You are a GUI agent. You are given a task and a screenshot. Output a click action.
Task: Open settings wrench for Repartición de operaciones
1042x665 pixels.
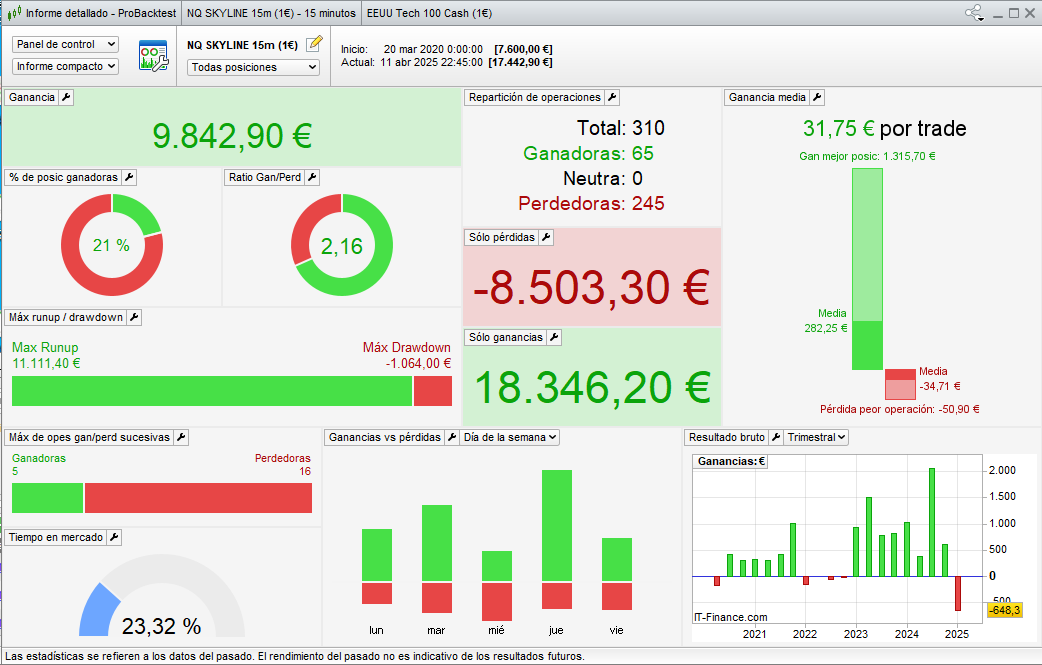coord(612,97)
